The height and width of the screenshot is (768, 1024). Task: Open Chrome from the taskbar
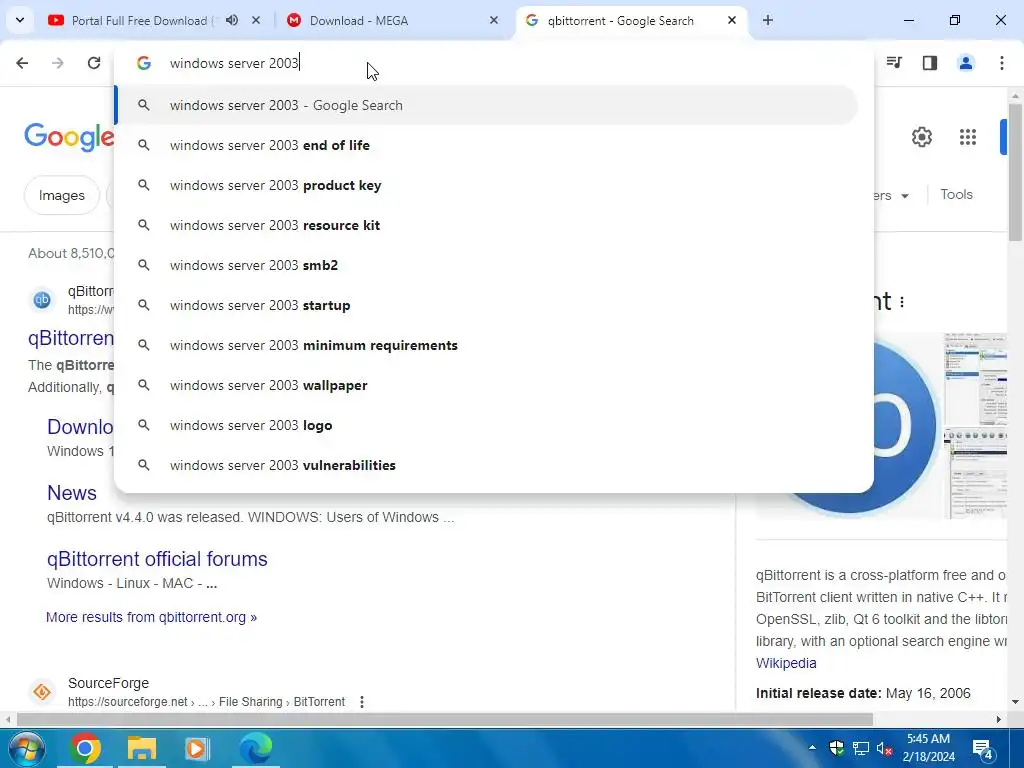click(85, 748)
